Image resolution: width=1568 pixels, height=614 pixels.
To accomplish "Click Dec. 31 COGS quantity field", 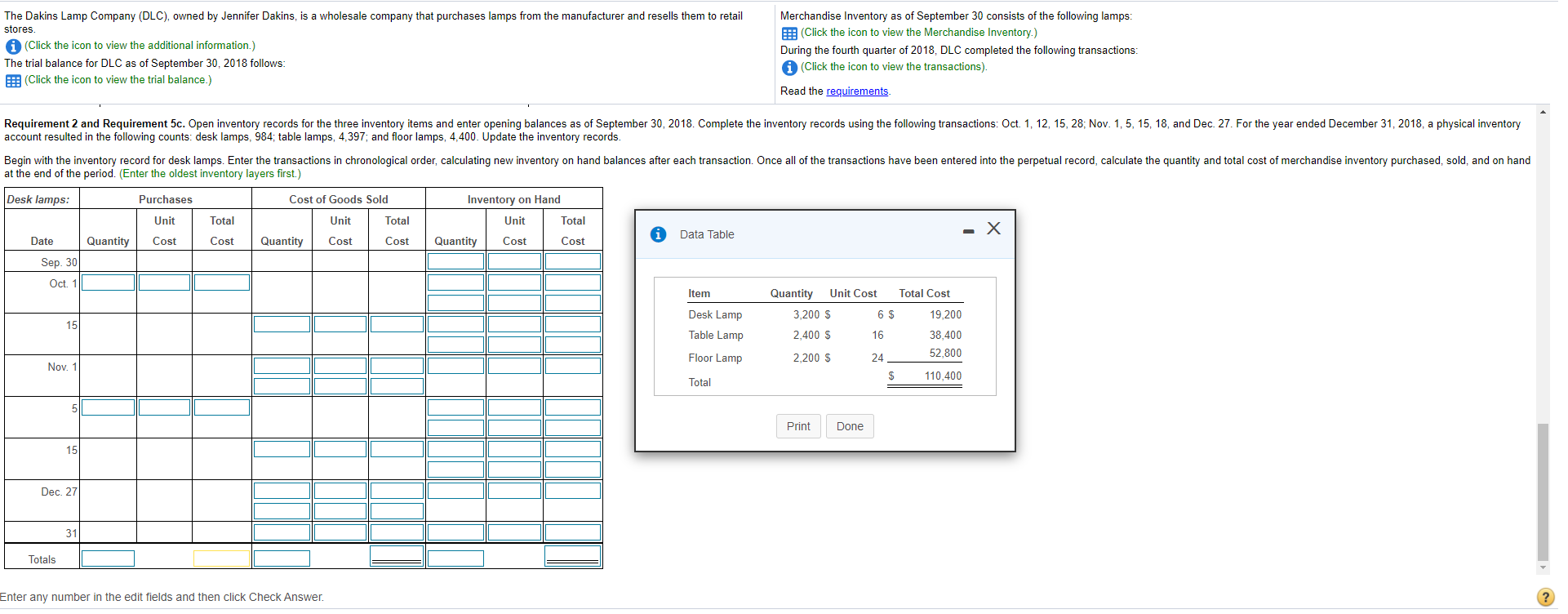I will tap(282, 532).
